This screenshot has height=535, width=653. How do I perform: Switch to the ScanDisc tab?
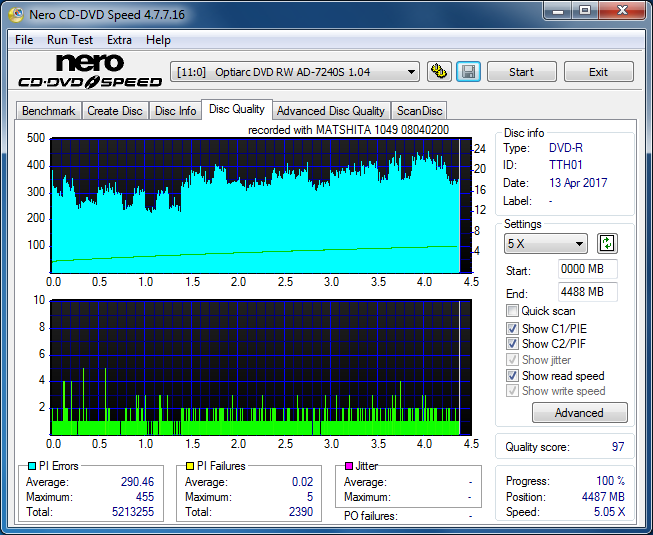(419, 111)
